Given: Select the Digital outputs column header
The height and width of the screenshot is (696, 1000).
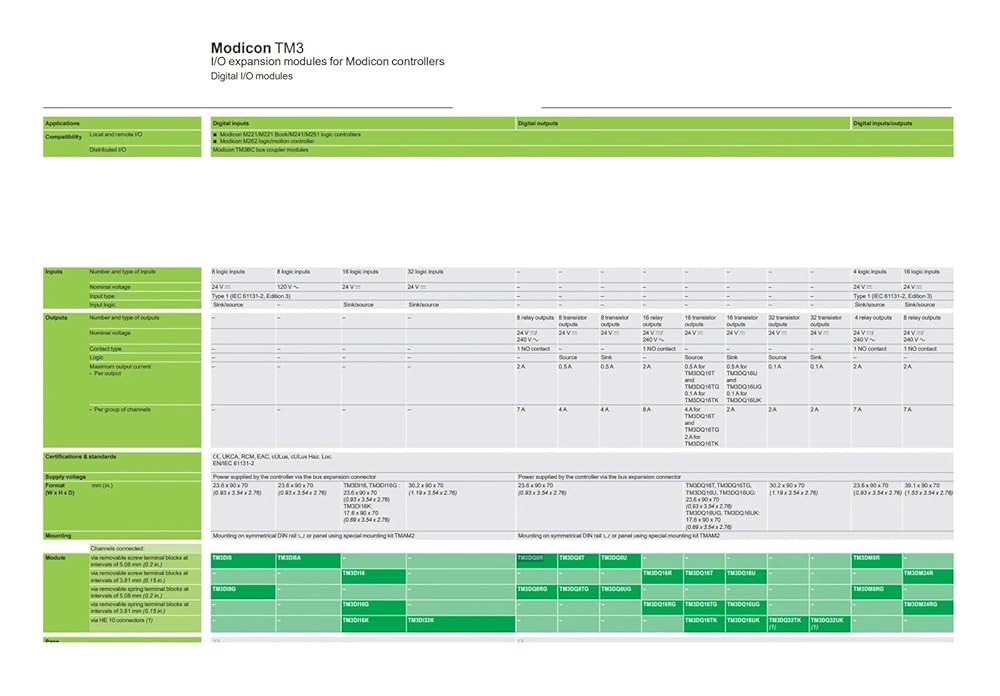Looking at the screenshot, I should pyautogui.click(x=538, y=123).
